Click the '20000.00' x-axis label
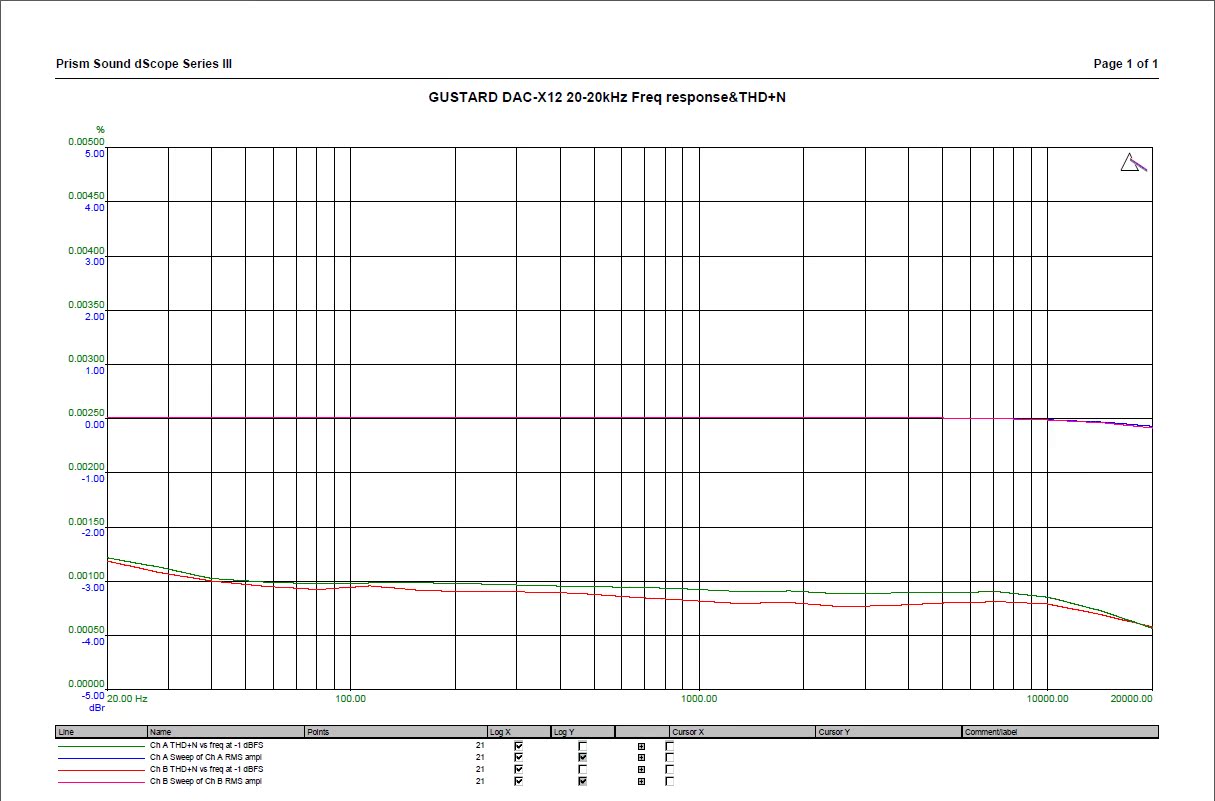The image size is (1215, 801). coord(1131,698)
